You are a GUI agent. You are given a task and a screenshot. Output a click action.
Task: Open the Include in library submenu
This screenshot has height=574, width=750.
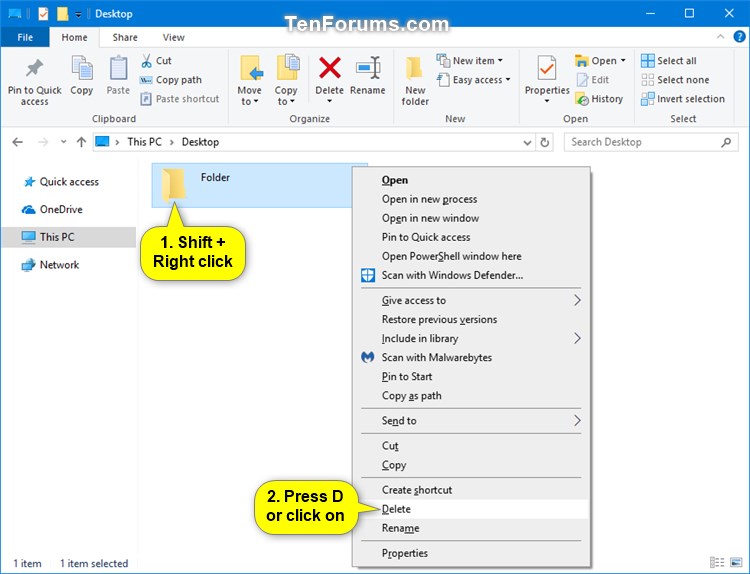[x=471, y=339]
